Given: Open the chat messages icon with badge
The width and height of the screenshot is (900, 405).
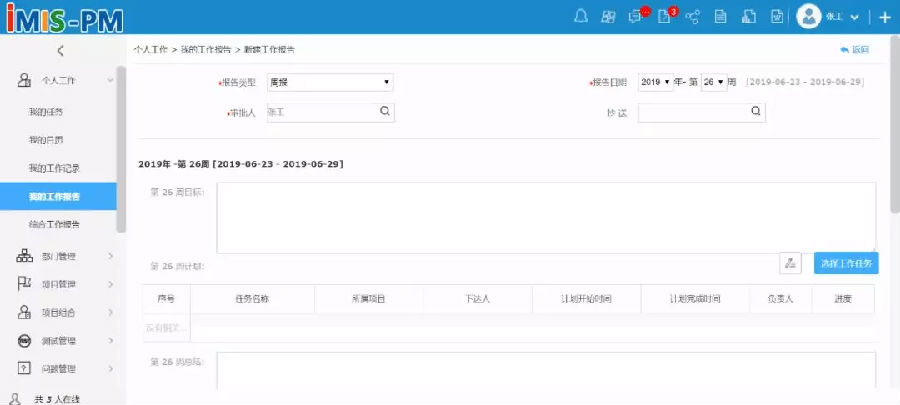Looking at the screenshot, I should [635, 16].
